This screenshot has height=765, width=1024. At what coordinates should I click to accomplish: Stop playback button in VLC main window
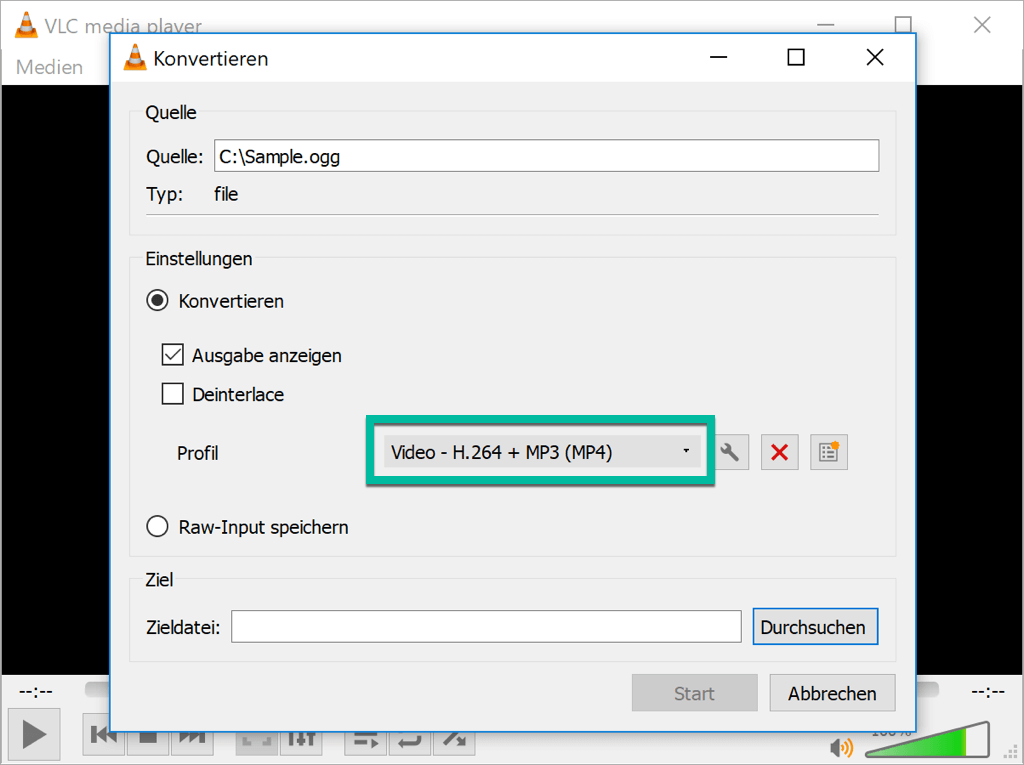point(148,738)
